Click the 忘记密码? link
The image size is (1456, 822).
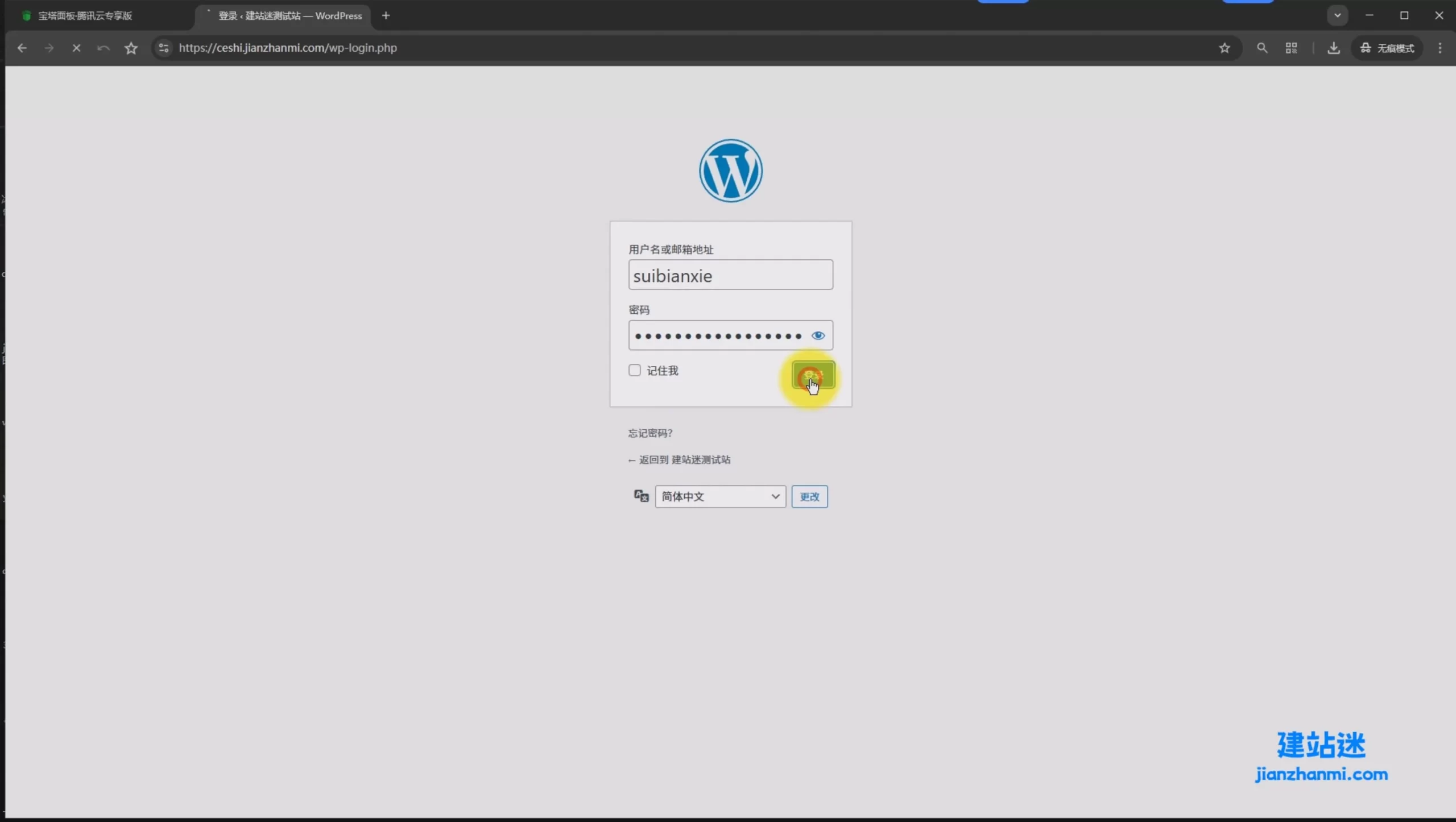650,433
